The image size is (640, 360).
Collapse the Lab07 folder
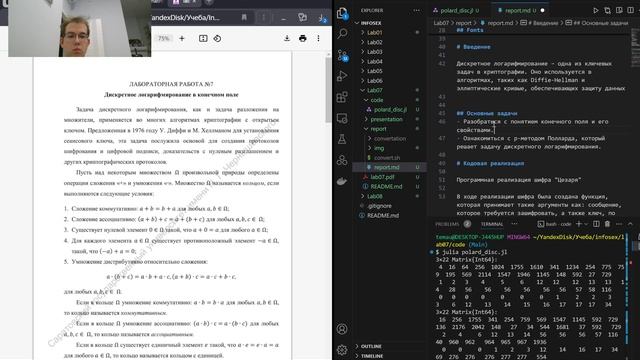click(x=374, y=90)
